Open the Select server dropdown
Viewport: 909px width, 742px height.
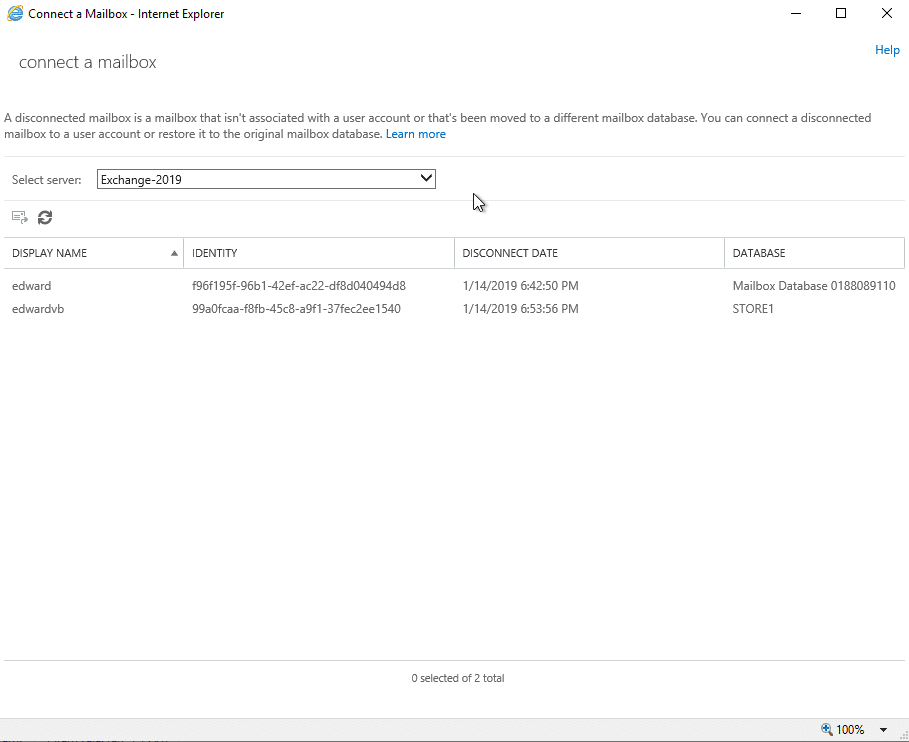point(266,179)
